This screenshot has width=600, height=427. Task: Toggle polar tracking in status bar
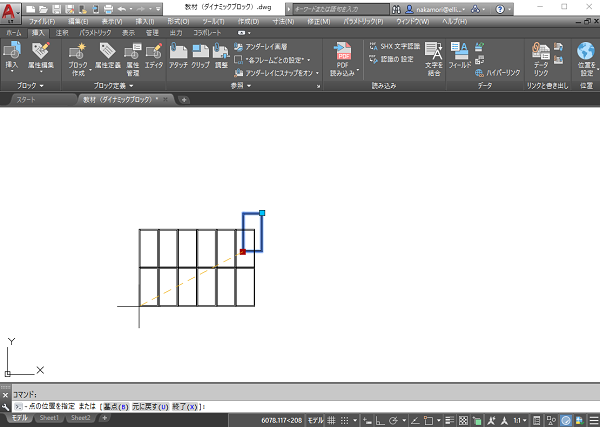point(393,420)
